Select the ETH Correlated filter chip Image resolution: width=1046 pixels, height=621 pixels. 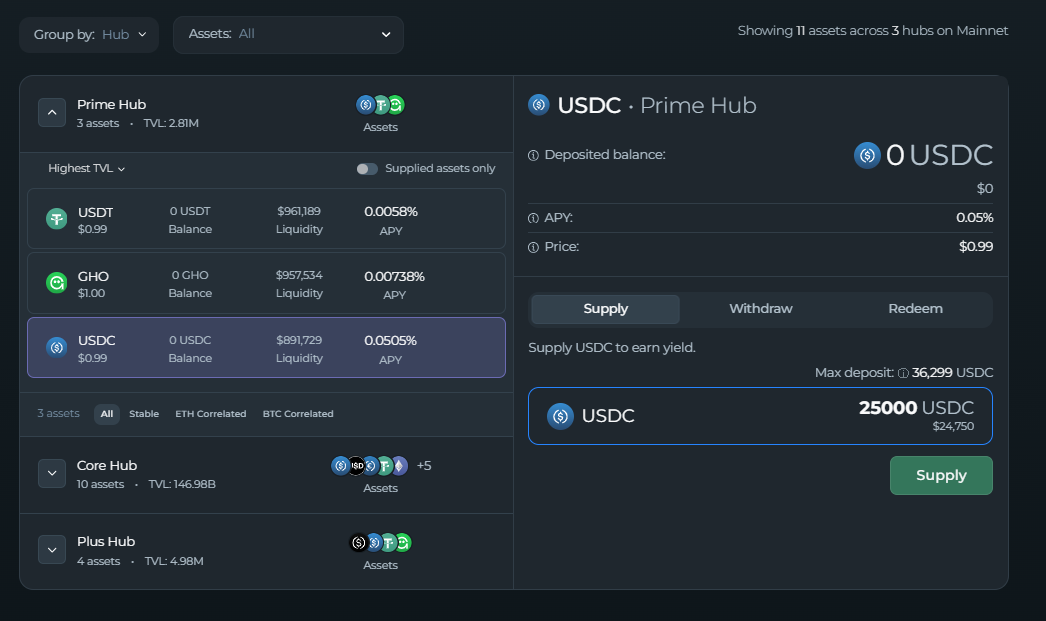click(x=210, y=414)
